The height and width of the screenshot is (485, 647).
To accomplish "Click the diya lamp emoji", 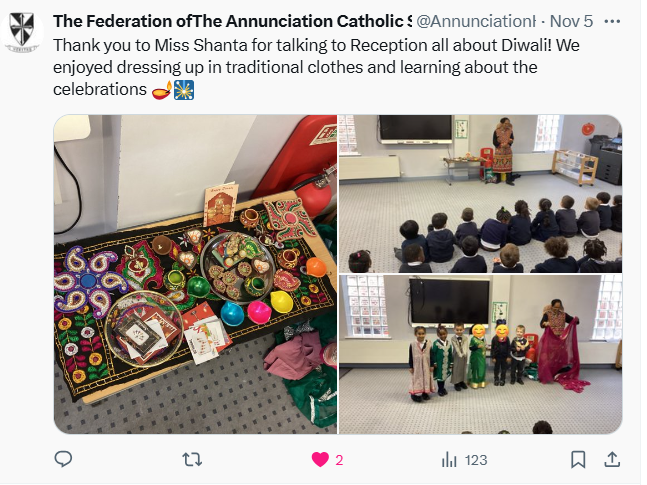I will click(162, 90).
